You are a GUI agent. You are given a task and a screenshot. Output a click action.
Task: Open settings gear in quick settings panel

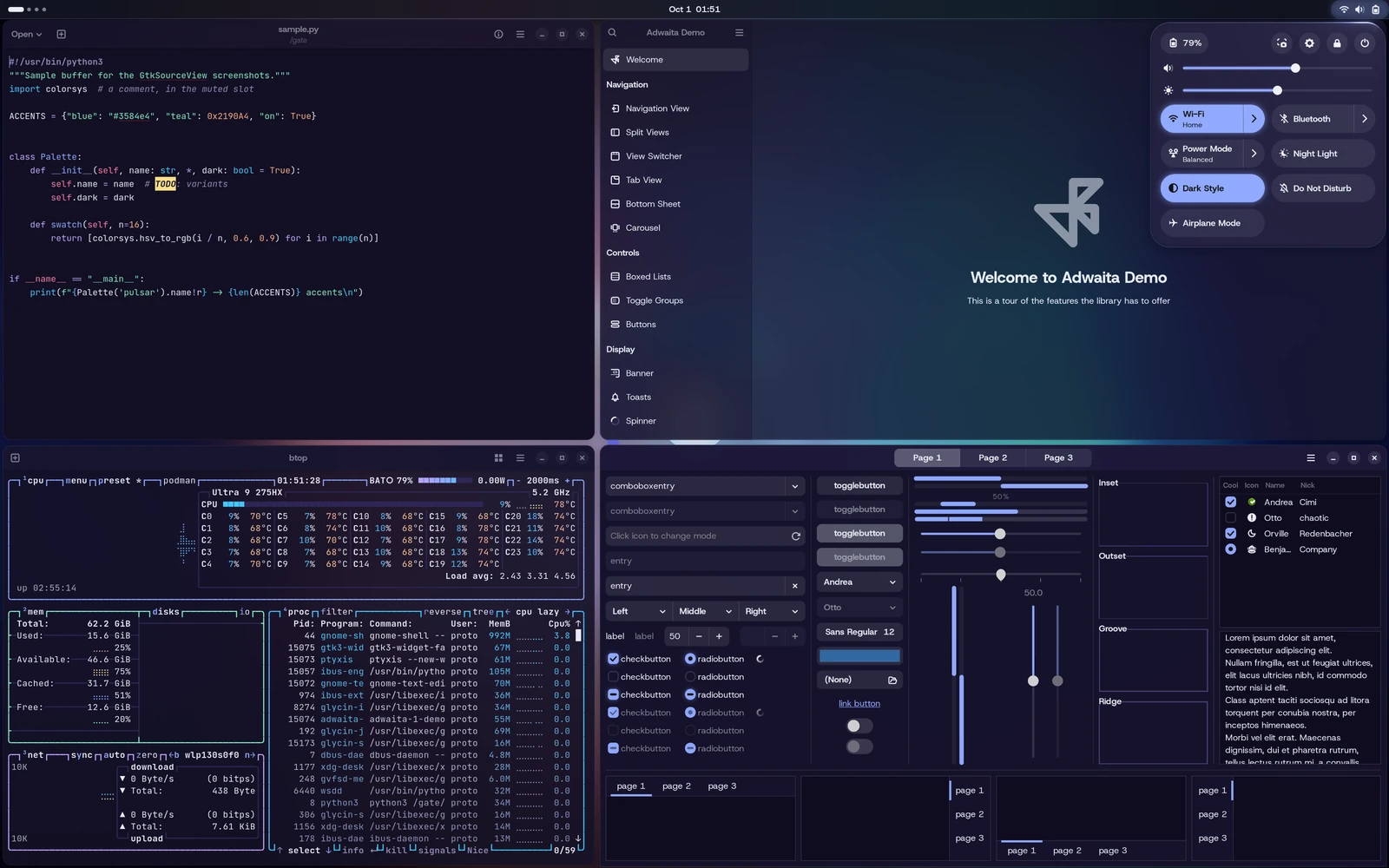1309,43
